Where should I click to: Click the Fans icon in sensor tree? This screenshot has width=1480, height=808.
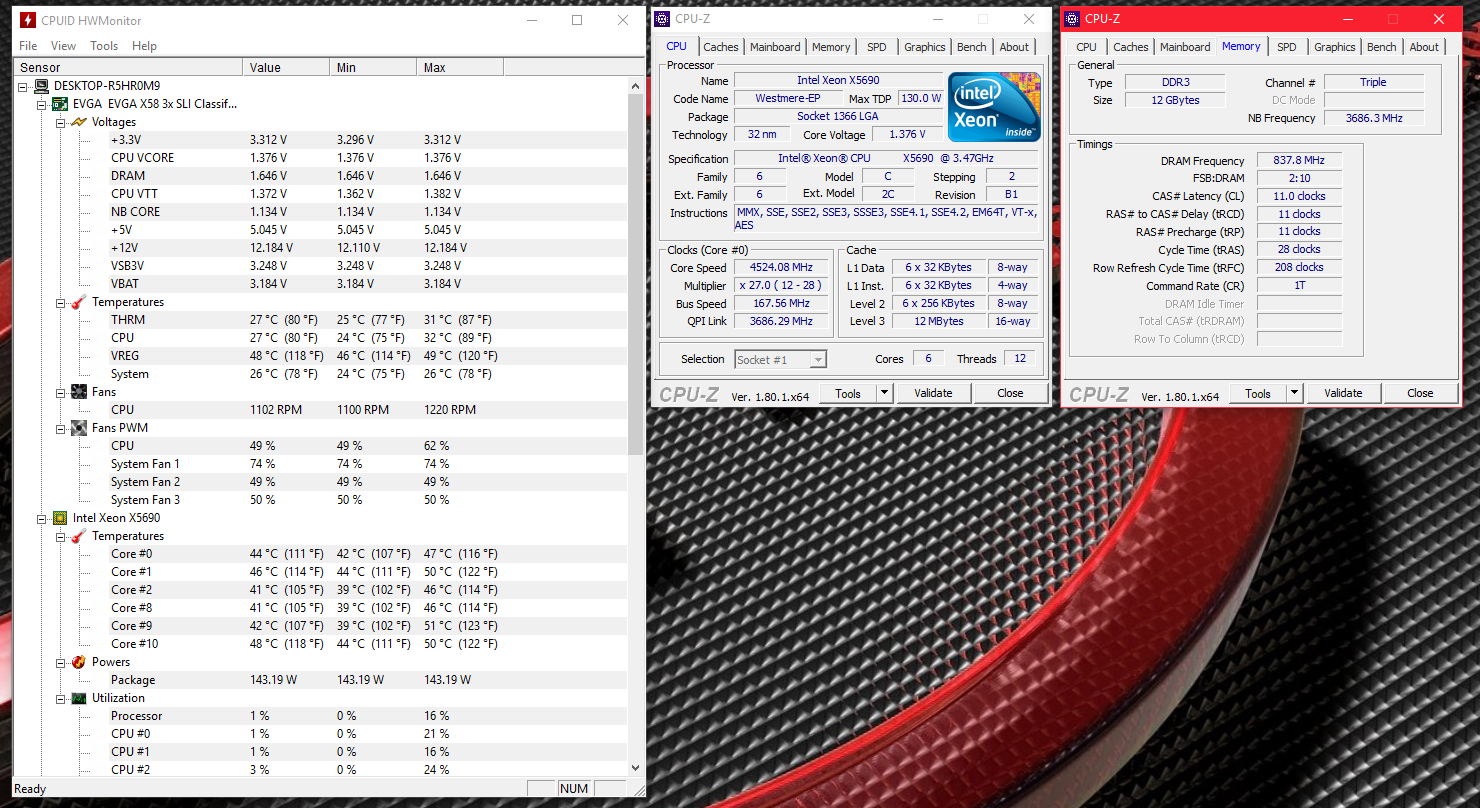tap(79, 392)
